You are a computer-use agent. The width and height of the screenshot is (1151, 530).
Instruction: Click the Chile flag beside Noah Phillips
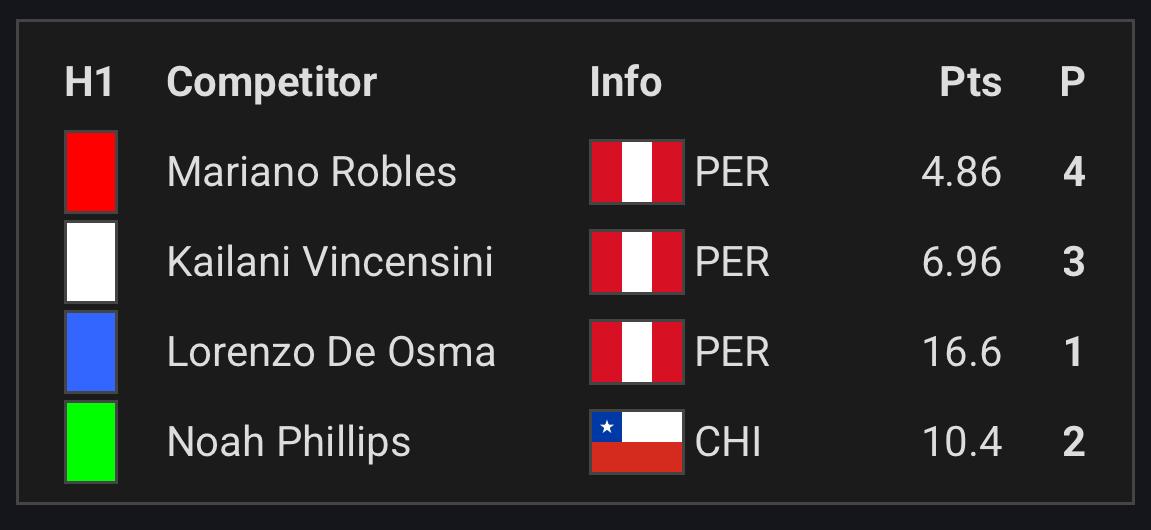[636, 442]
